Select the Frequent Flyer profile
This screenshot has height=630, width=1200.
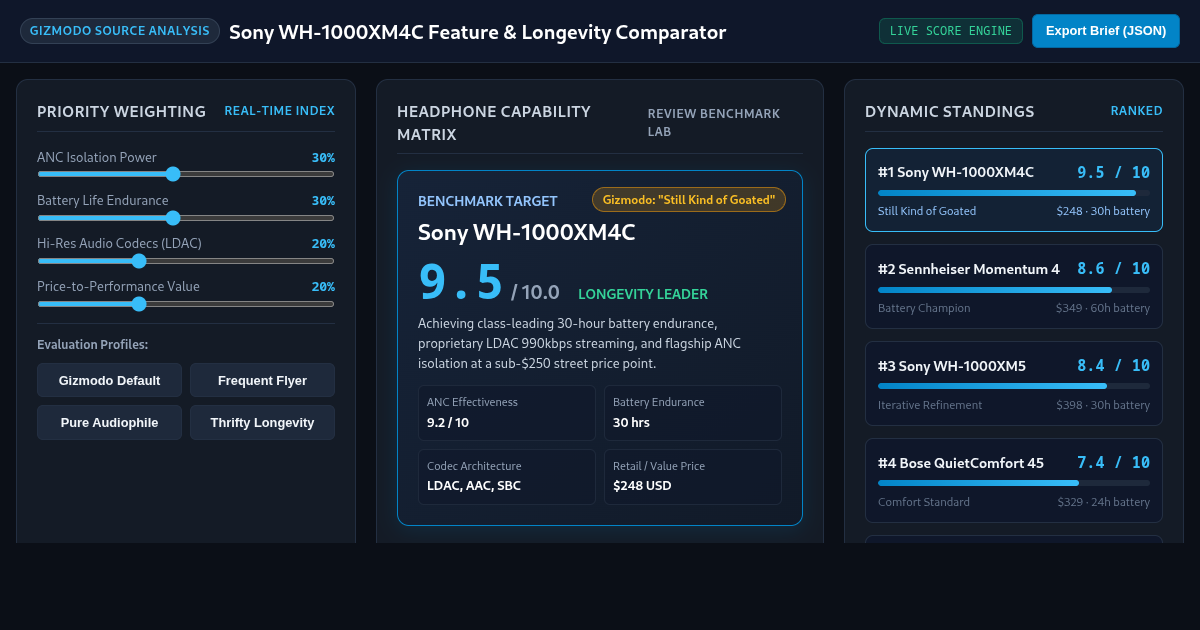point(262,380)
